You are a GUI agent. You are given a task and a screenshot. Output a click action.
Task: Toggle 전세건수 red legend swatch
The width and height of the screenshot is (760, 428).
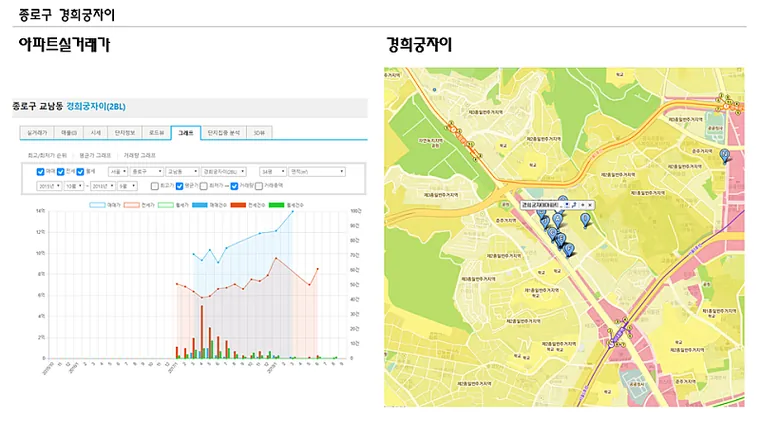pos(238,205)
